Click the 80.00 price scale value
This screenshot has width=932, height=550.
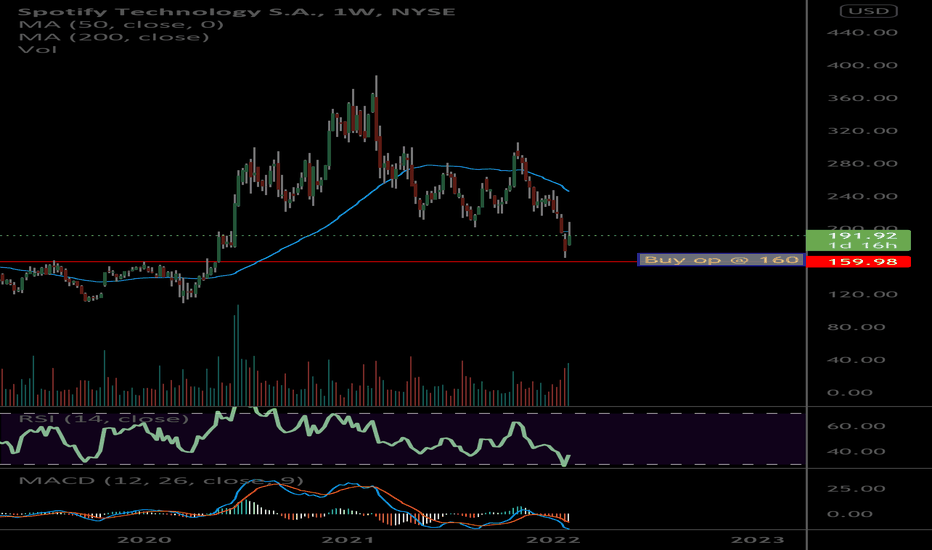click(x=857, y=326)
